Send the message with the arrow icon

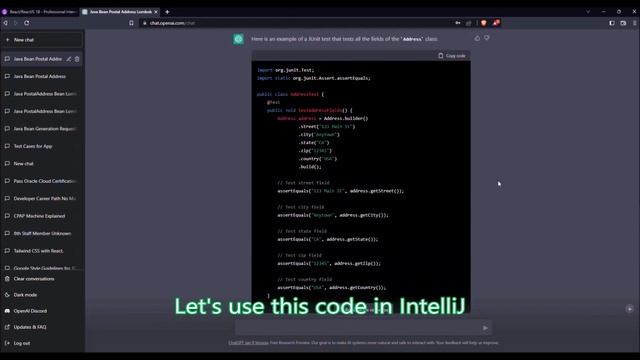click(x=485, y=328)
